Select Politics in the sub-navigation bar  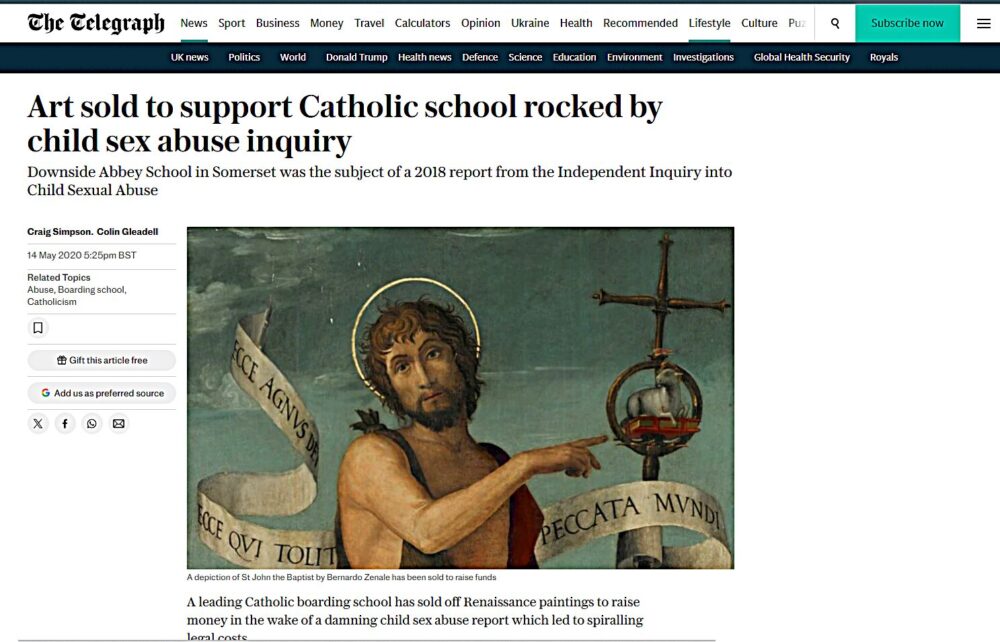[x=244, y=57]
